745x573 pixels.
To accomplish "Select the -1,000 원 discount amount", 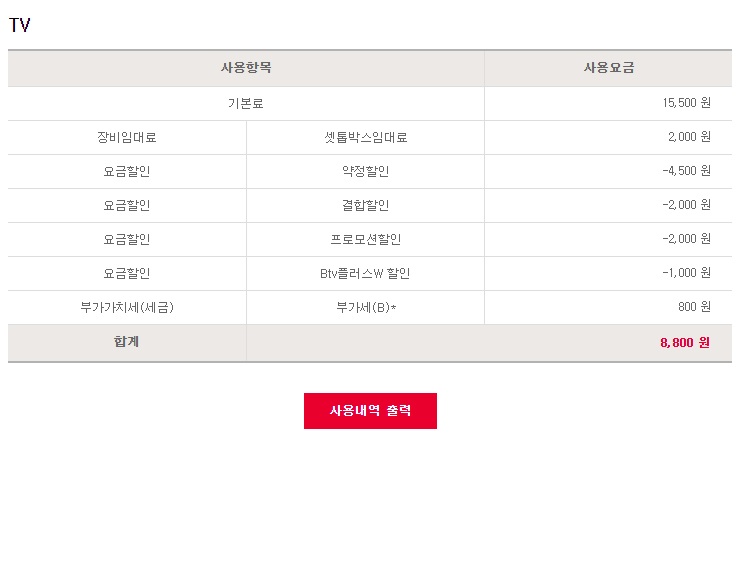I will [x=685, y=273].
